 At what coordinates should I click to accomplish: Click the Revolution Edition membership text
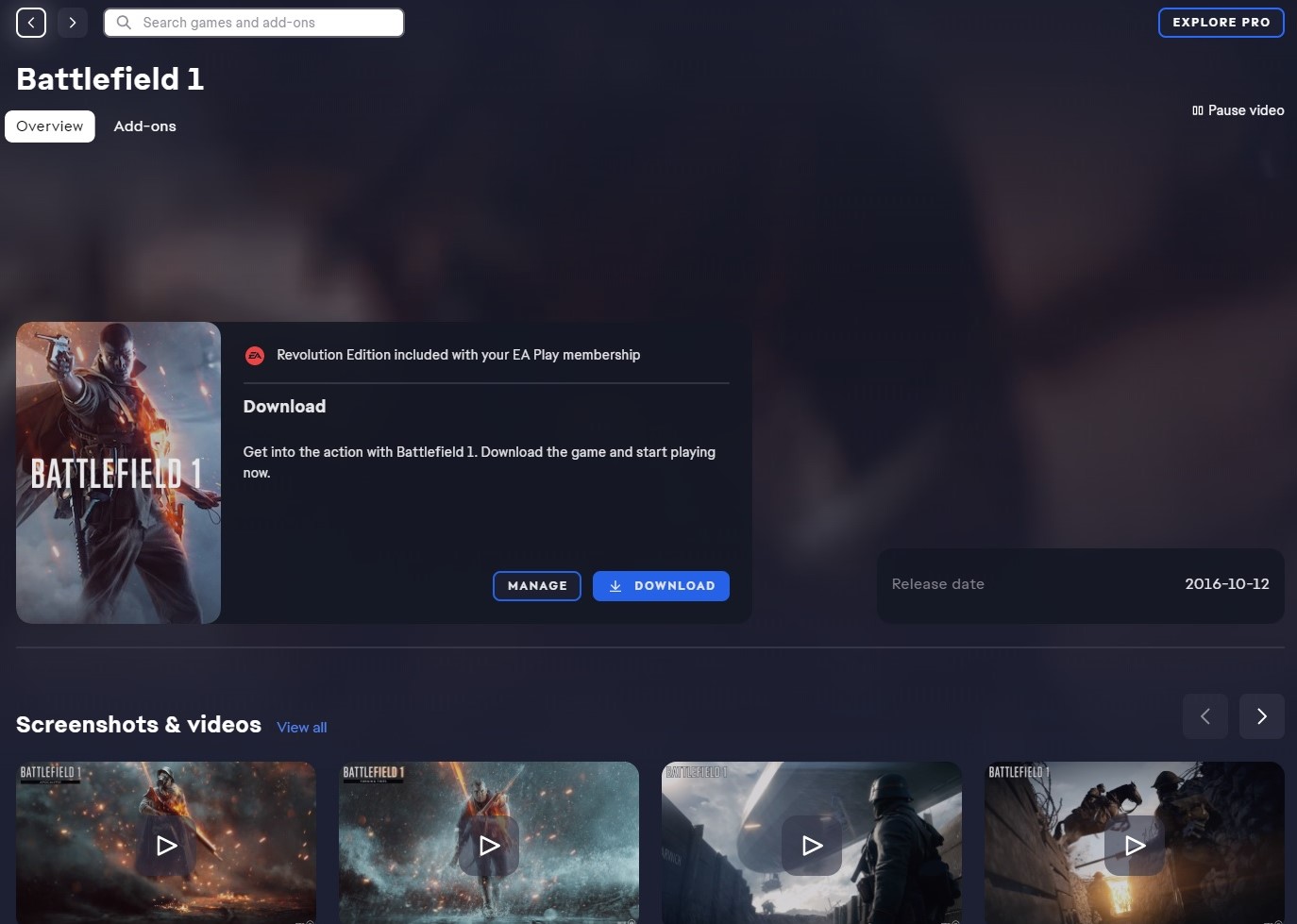tap(459, 355)
